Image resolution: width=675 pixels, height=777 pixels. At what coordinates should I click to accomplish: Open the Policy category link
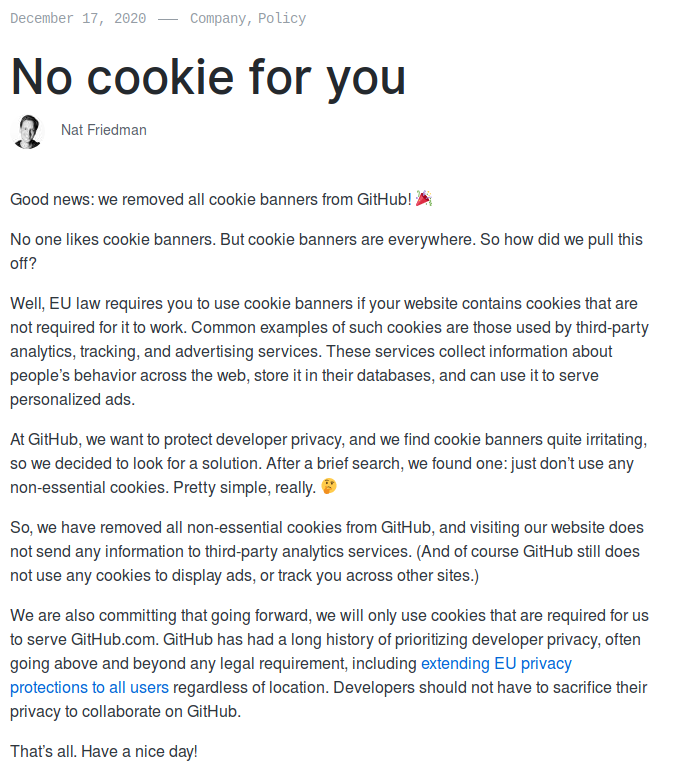point(282,18)
